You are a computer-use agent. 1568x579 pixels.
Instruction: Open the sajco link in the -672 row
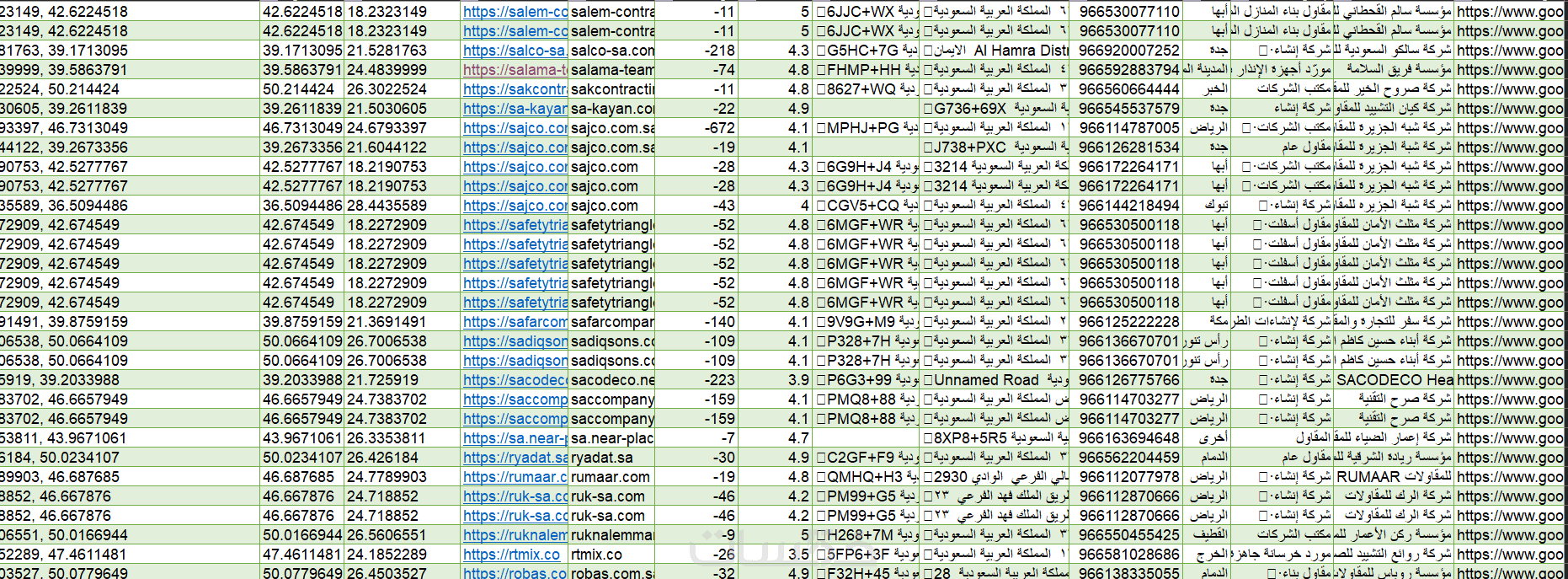515,128
